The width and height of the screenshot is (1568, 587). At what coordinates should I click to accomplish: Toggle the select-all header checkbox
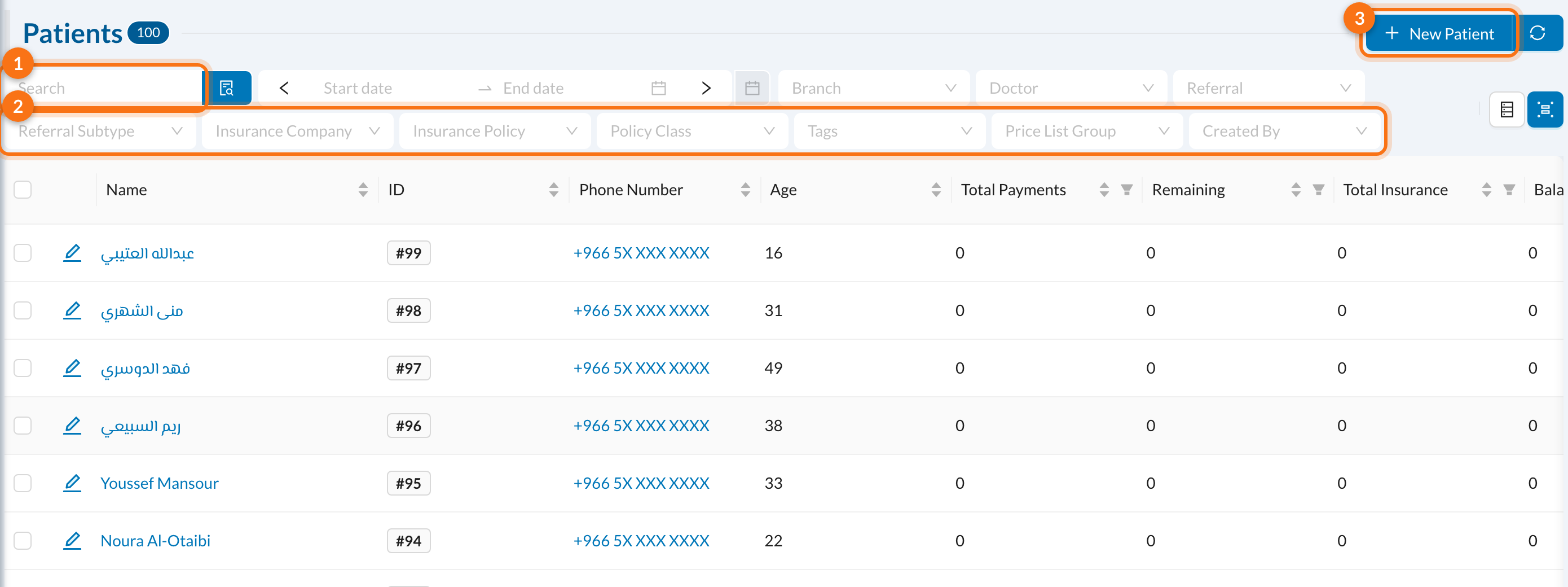click(x=23, y=190)
